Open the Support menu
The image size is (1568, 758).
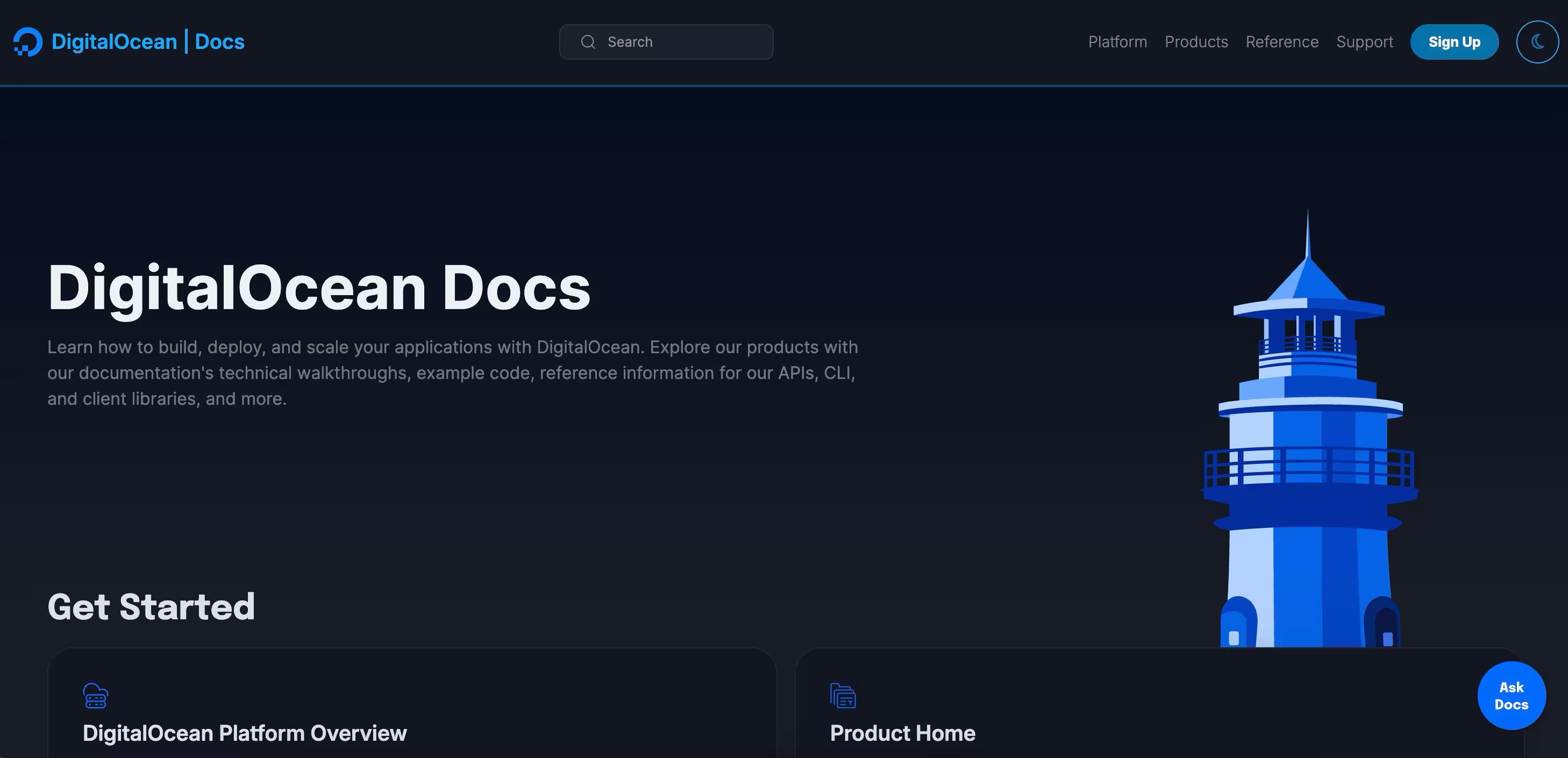pyautogui.click(x=1365, y=42)
